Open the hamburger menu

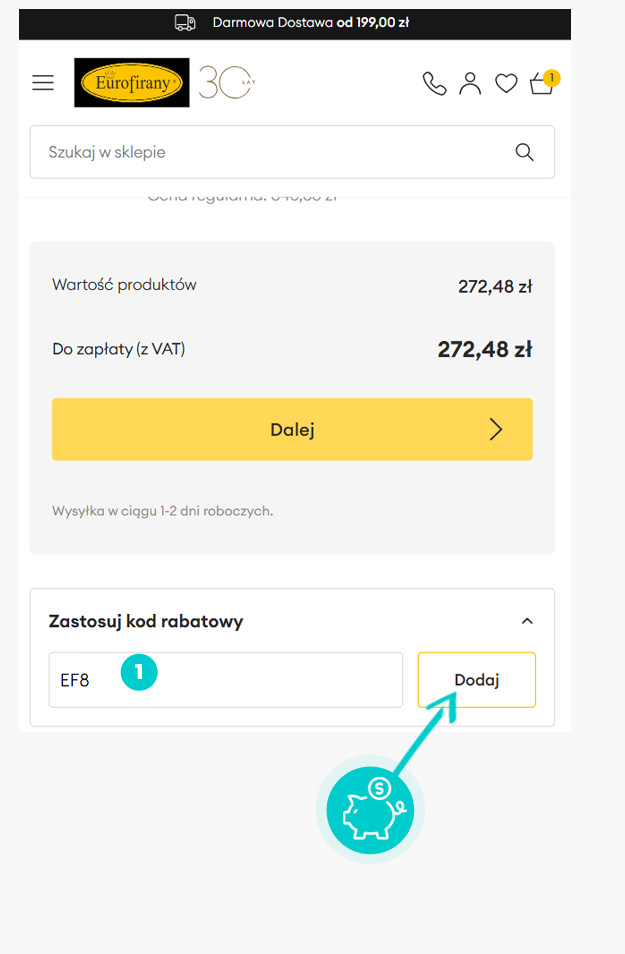coord(43,83)
